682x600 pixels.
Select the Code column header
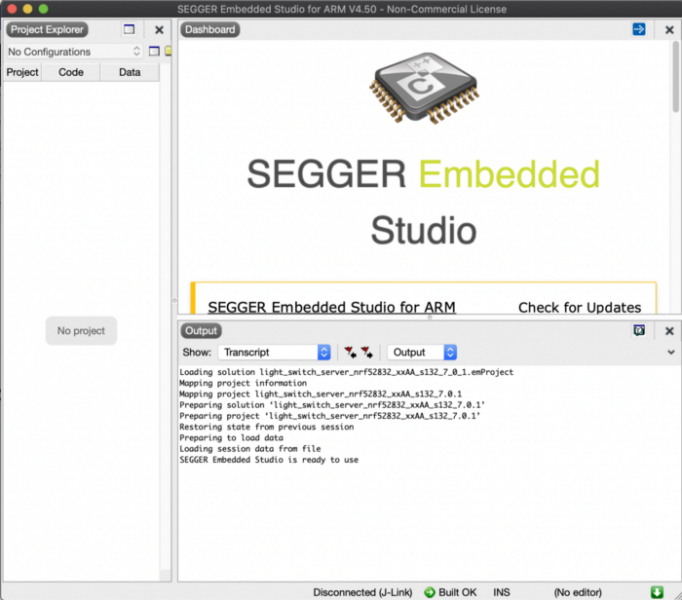71,72
